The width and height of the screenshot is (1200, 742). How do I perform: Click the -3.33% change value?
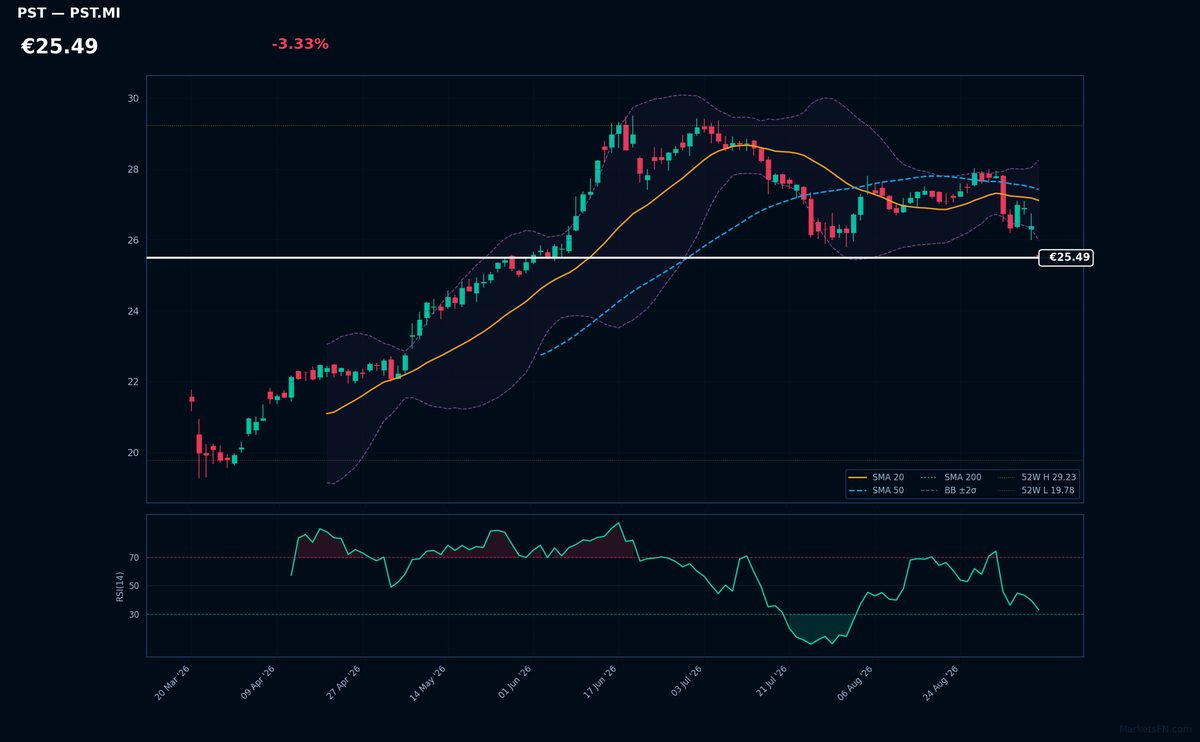[x=300, y=44]
